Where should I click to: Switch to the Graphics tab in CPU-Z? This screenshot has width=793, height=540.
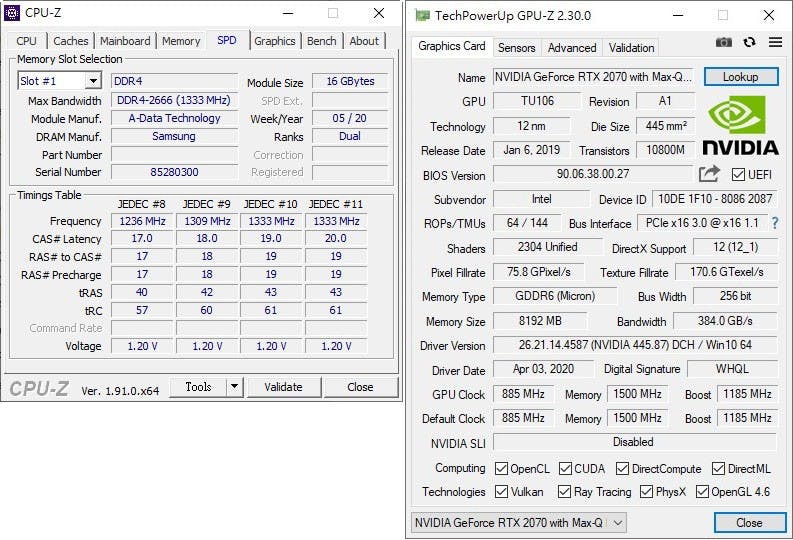coord(275,41)
